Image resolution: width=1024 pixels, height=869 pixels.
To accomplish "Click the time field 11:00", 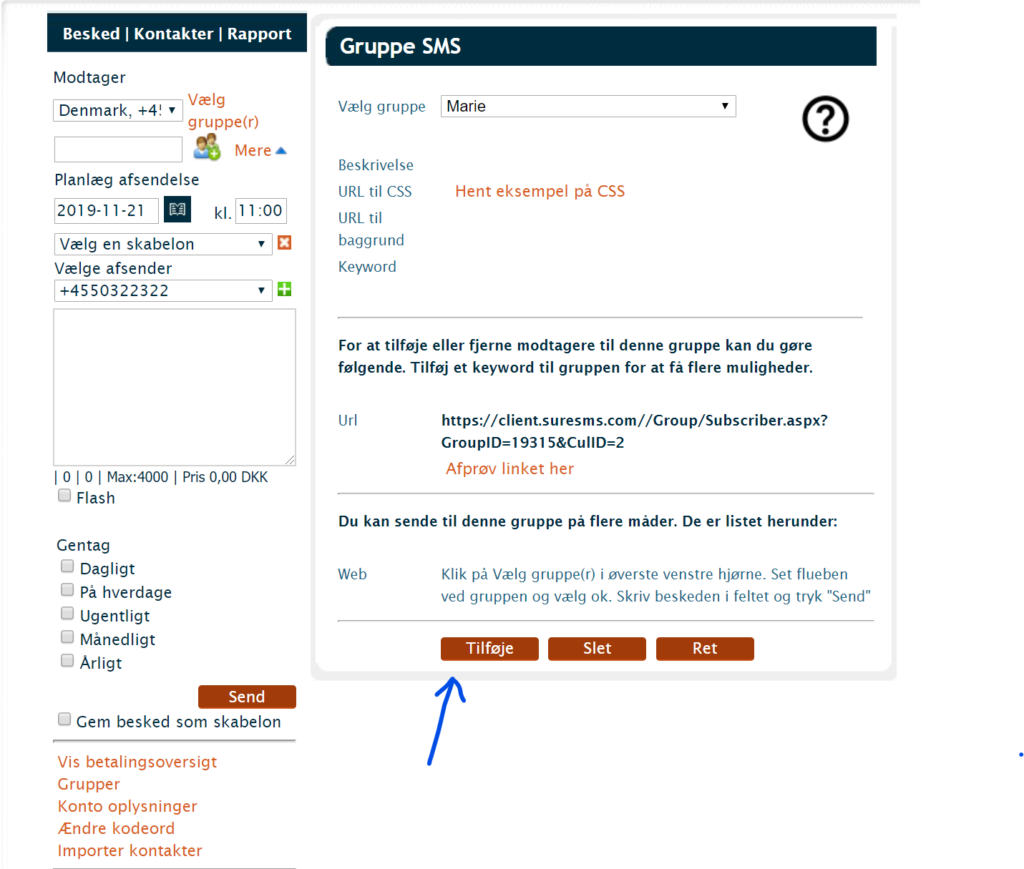I will (x=261, y=211).
